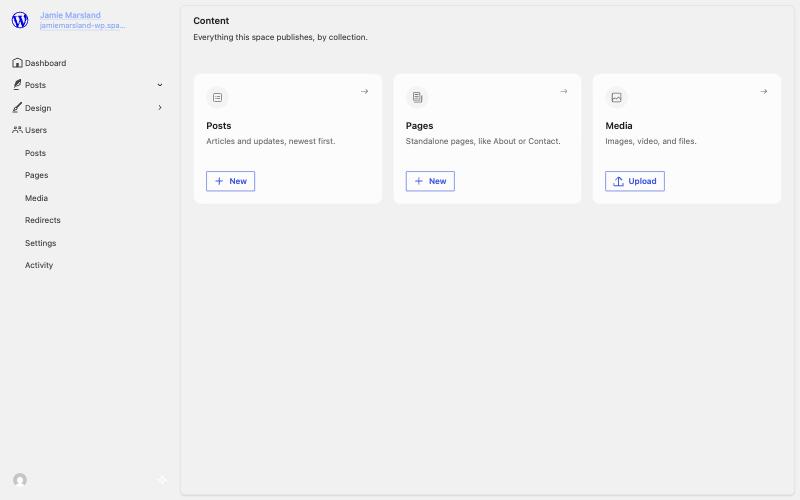This screenshot has width=800, height=500.
Task: Click 'Standalone pages, like About or Contact.' text
Action: pos(483,141)
